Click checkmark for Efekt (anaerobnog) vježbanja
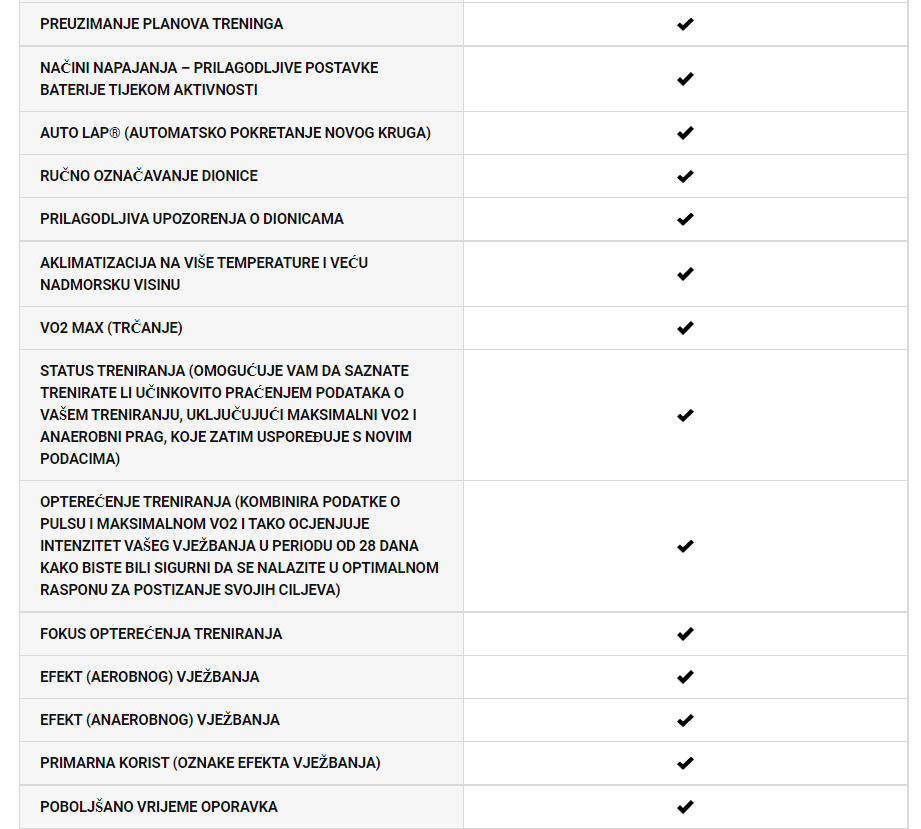 (x=685, y=720)
